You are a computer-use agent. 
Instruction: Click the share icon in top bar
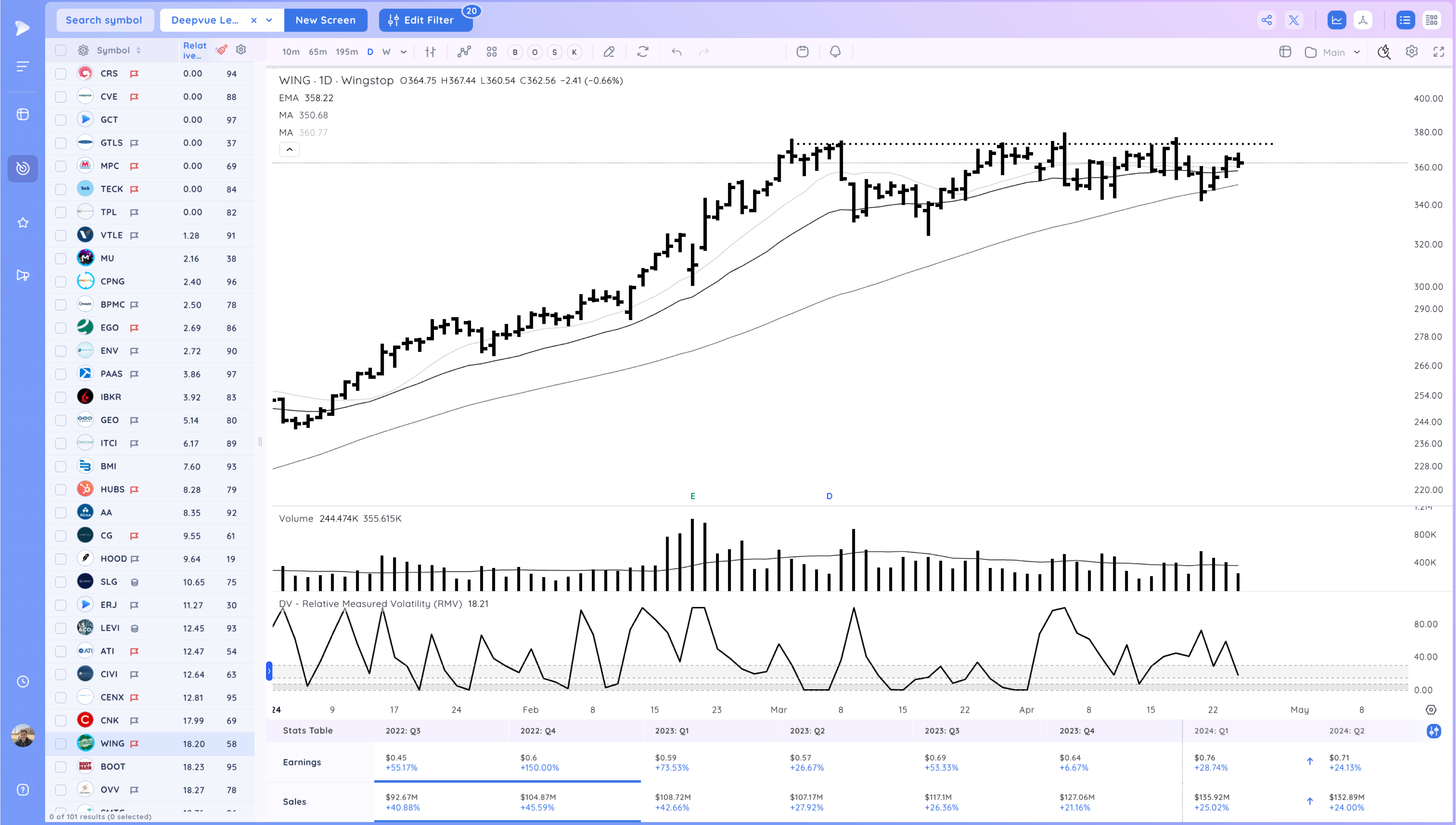click(x=1267, y=20)
